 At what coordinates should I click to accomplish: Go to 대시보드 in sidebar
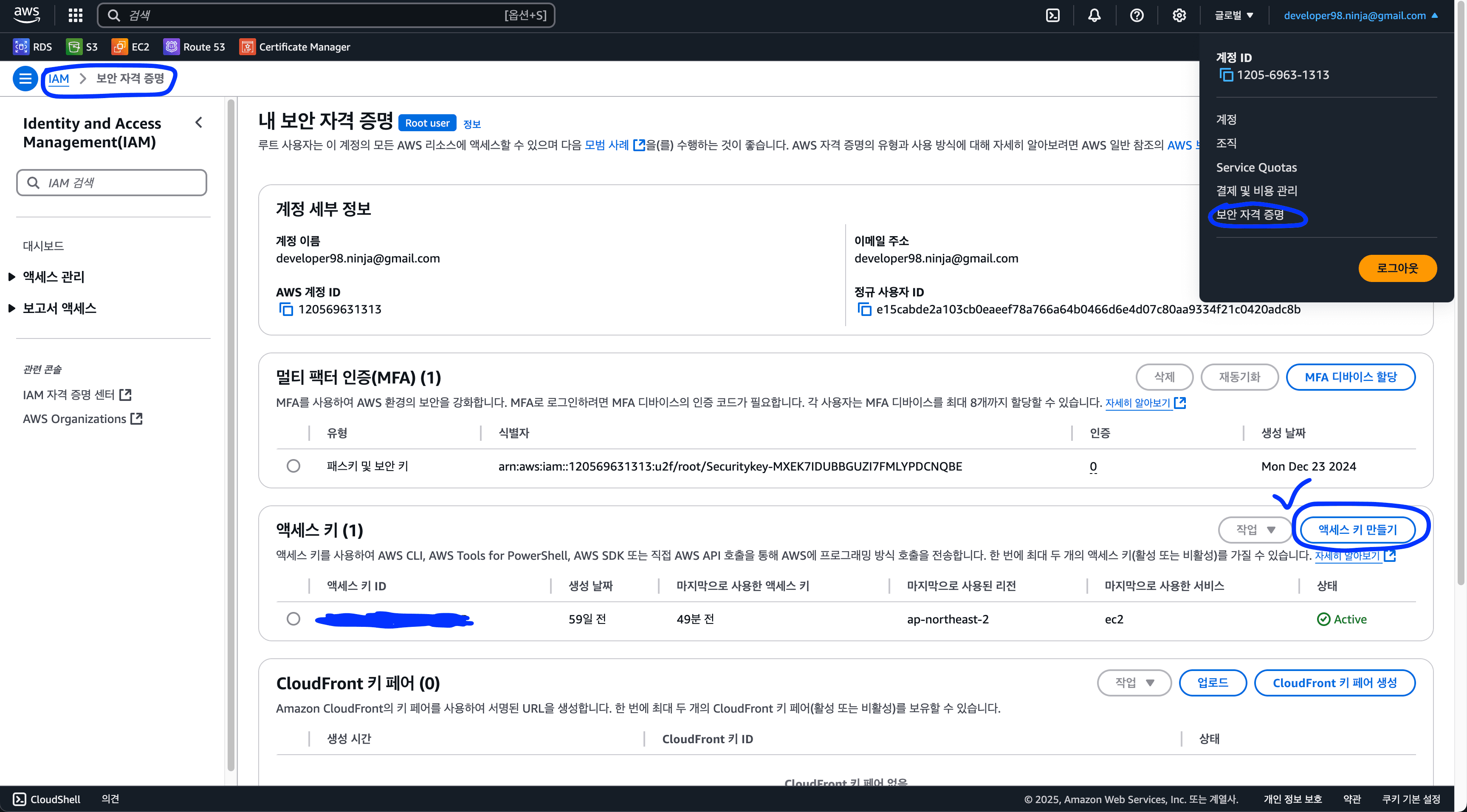coord(43,246)
